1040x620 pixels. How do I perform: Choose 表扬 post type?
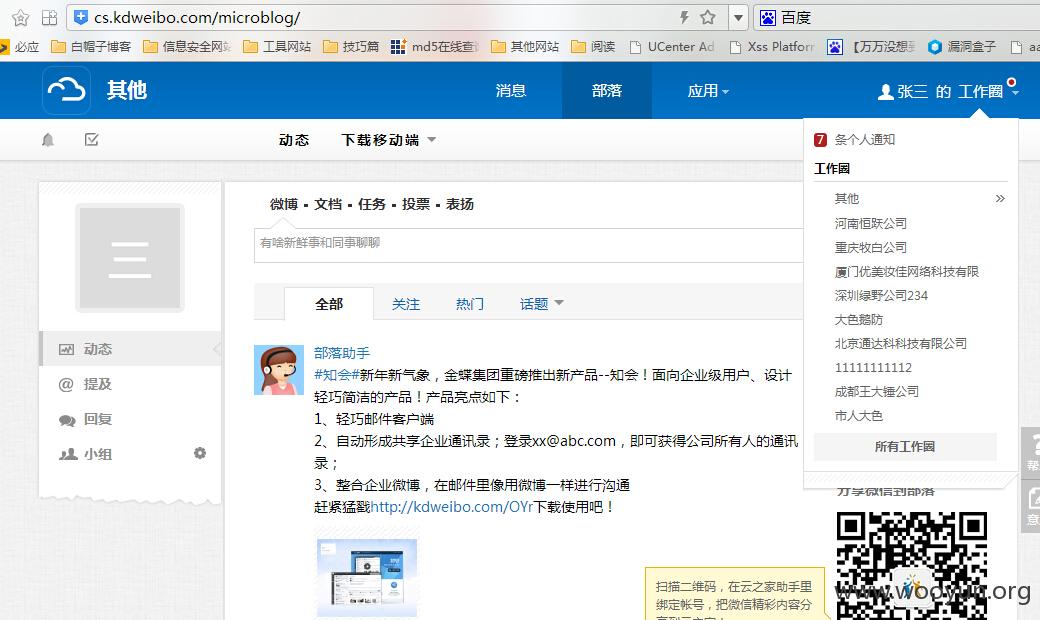pyautogui.click(x=460, y=204)
